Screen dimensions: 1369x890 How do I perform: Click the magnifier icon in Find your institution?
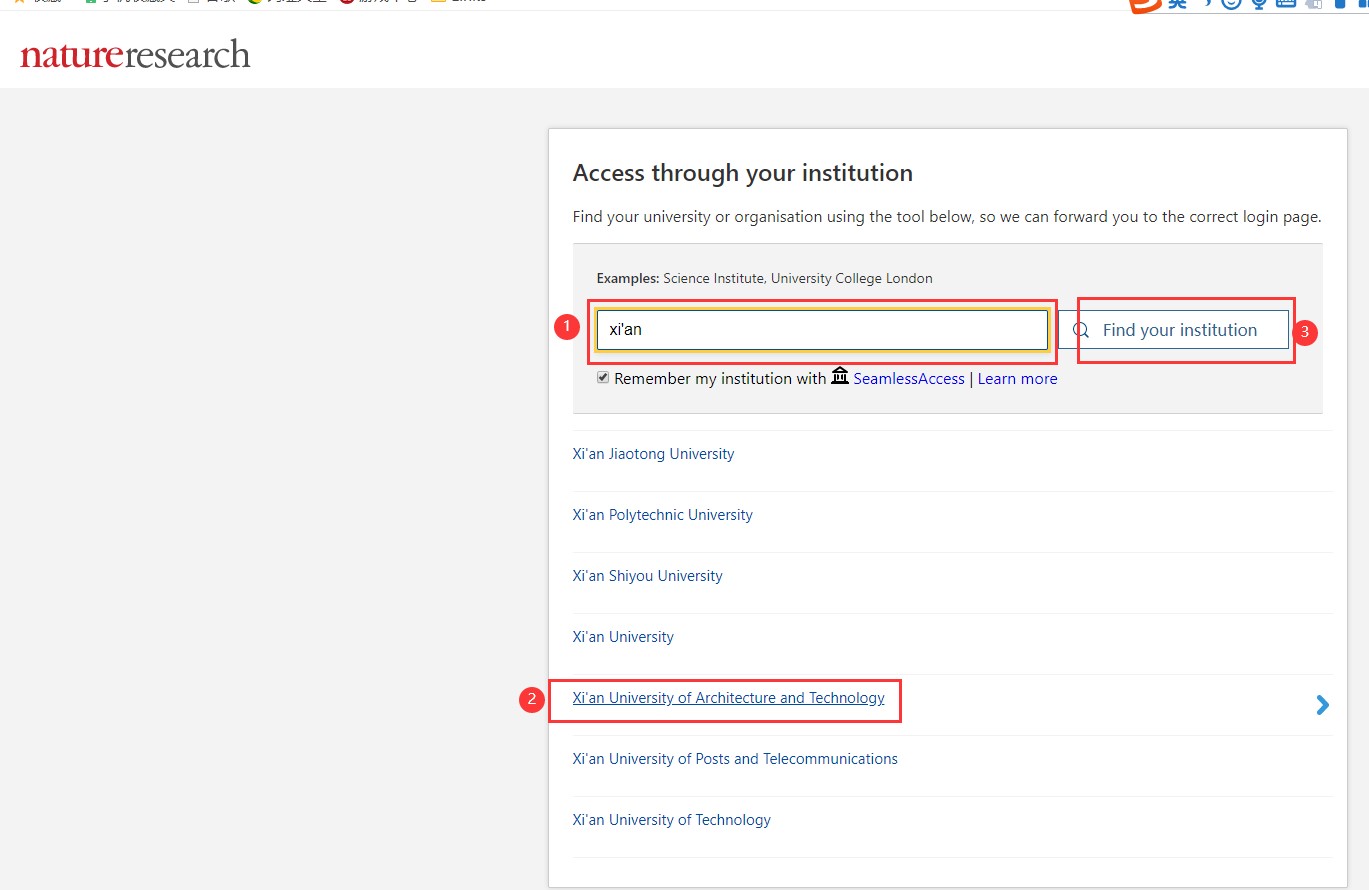click(x=1081, y=330)
